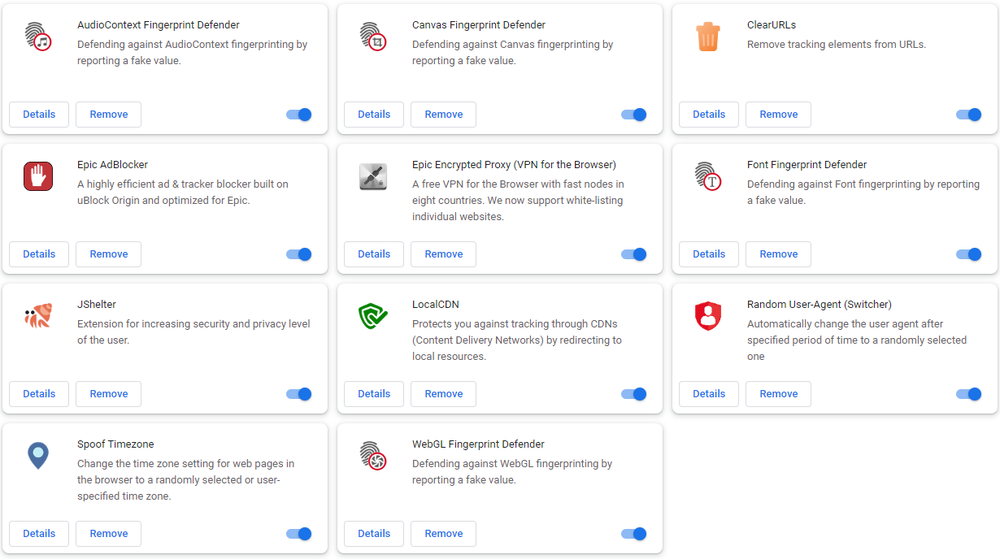
Task: Click the Epic Encrypted Proxy plug icon
Action: pos(373,177)
